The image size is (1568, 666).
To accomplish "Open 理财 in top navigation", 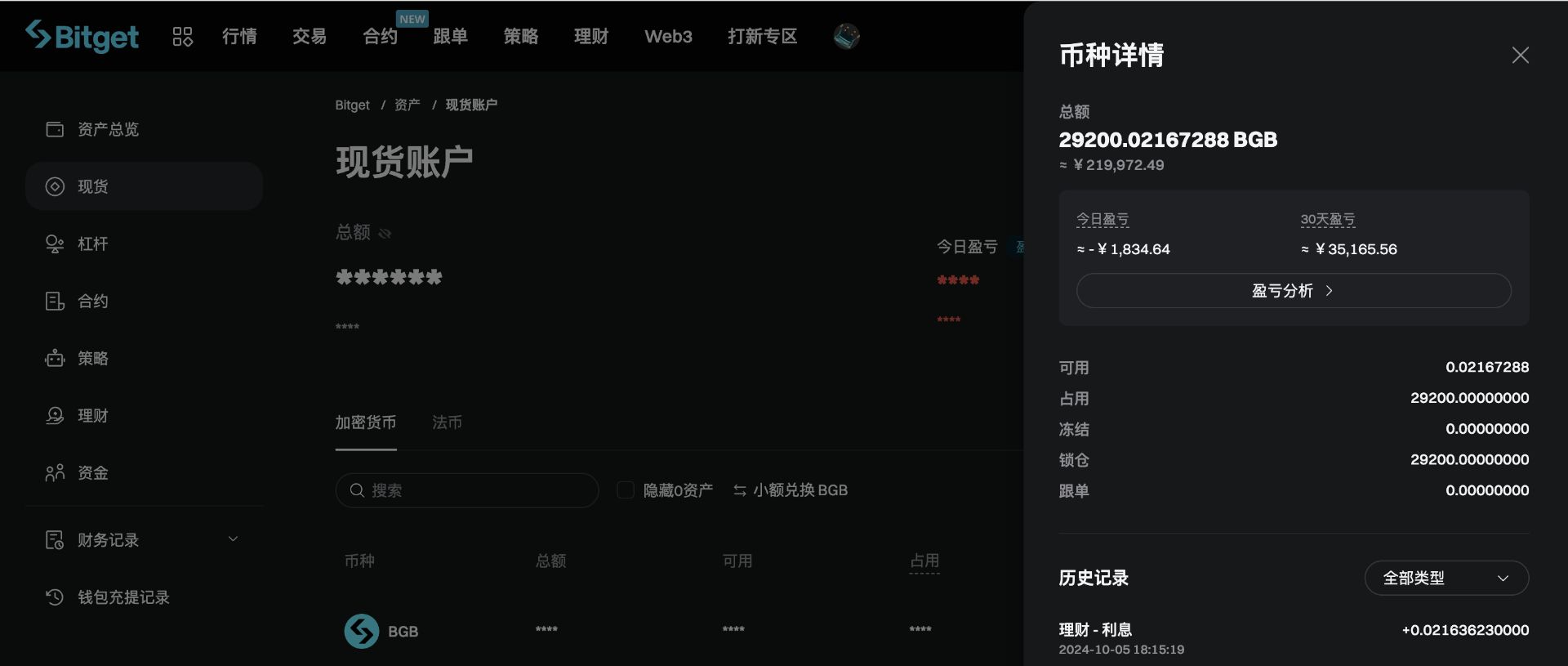I will tap(590, 36).
